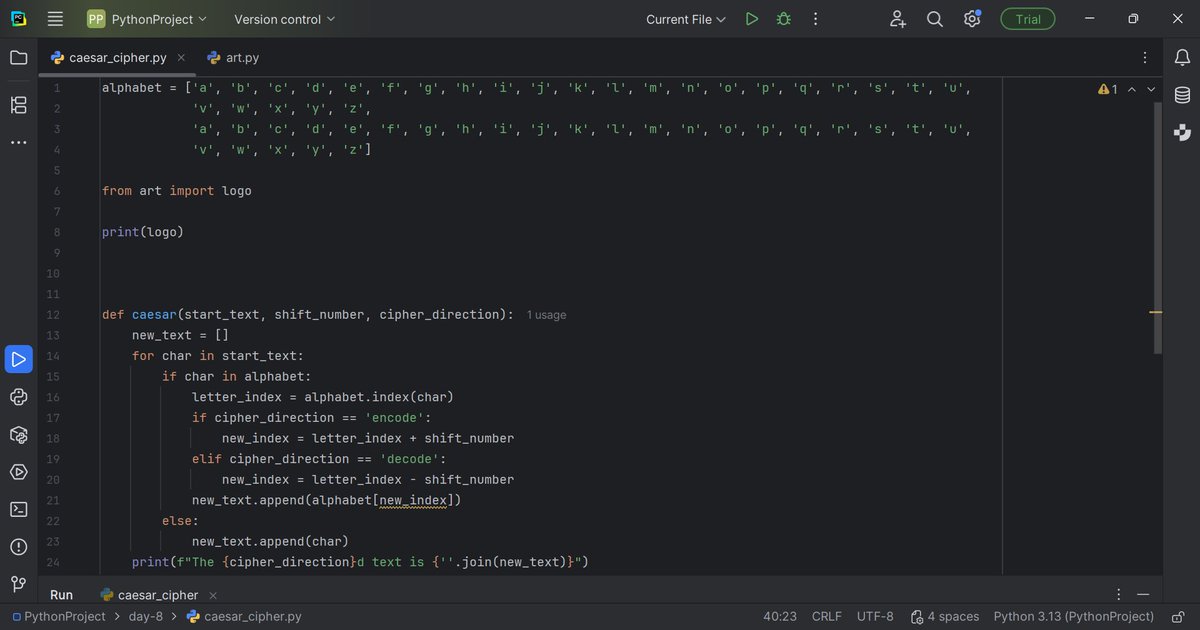
Task: Open Search Everywhere with the magnifier icon
Action: pyautogui.click(x=934, y=18)
